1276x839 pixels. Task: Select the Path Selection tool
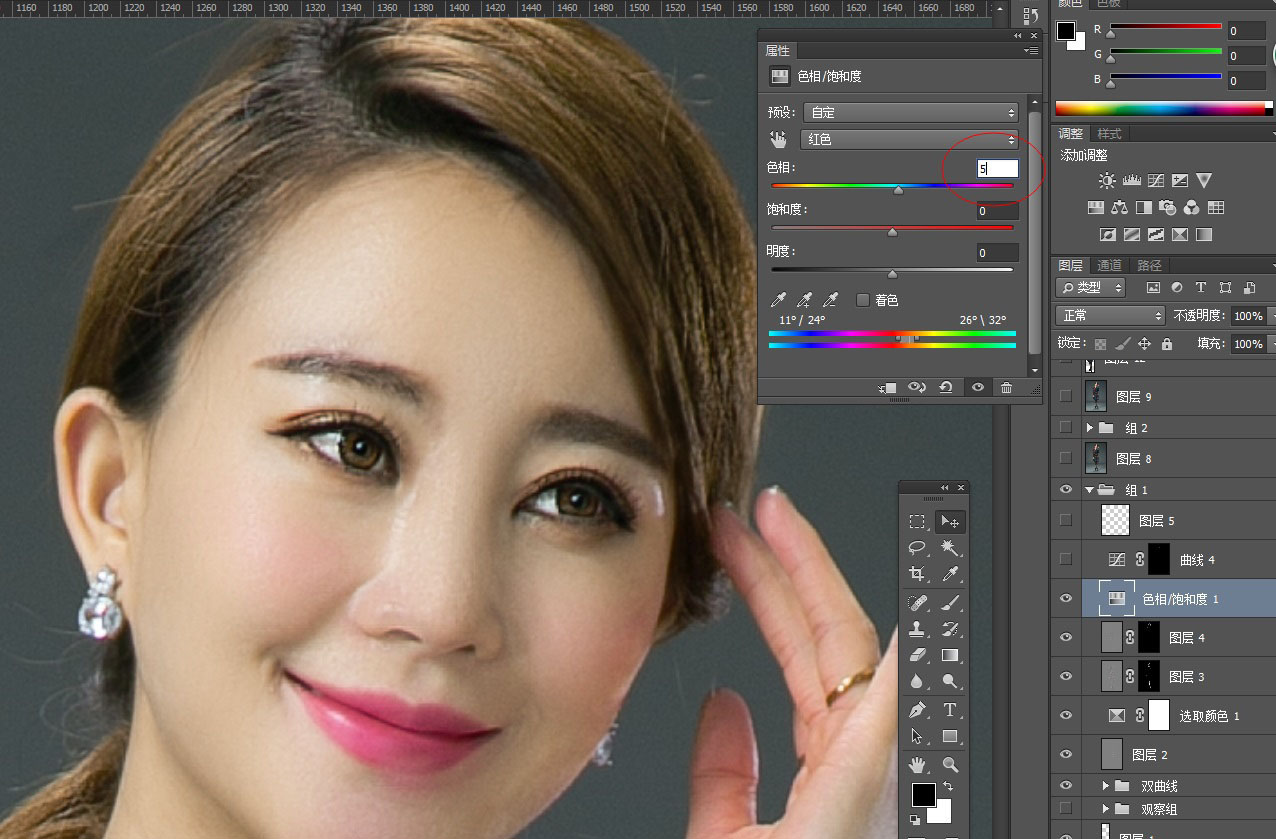917,736
